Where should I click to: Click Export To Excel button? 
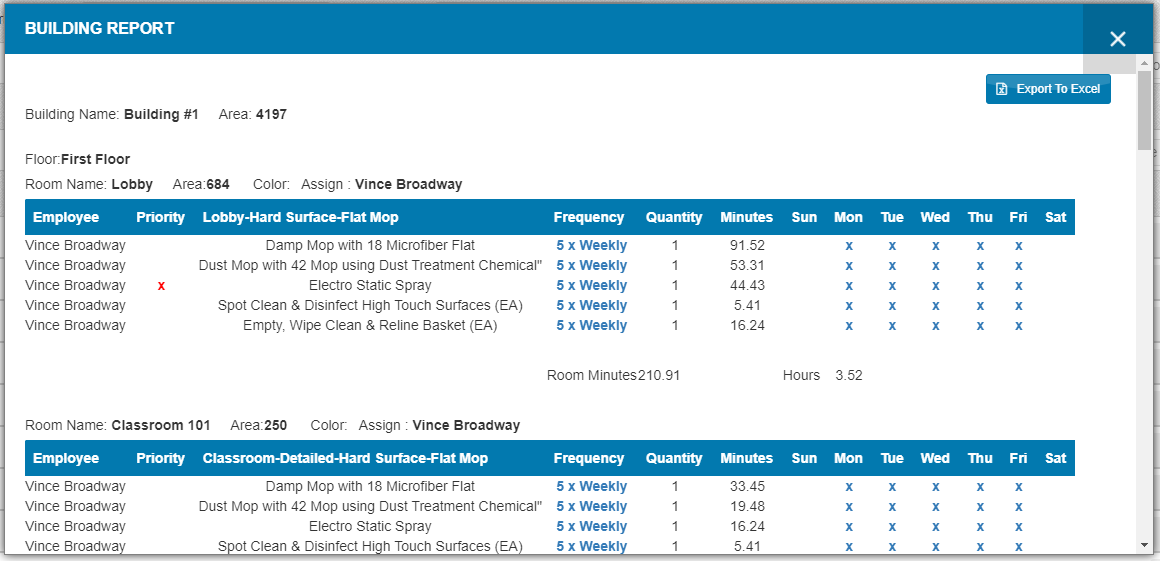click(x=1048, y=89)
